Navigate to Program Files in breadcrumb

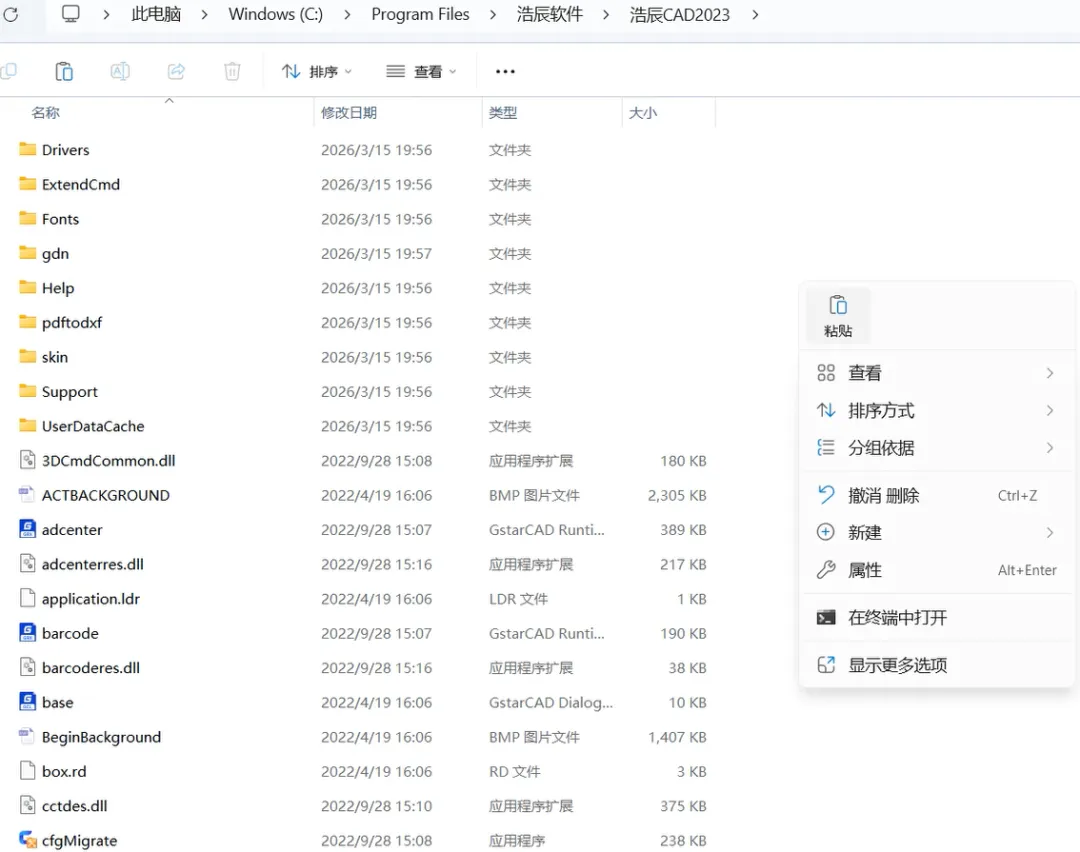[x=420, y=14]
